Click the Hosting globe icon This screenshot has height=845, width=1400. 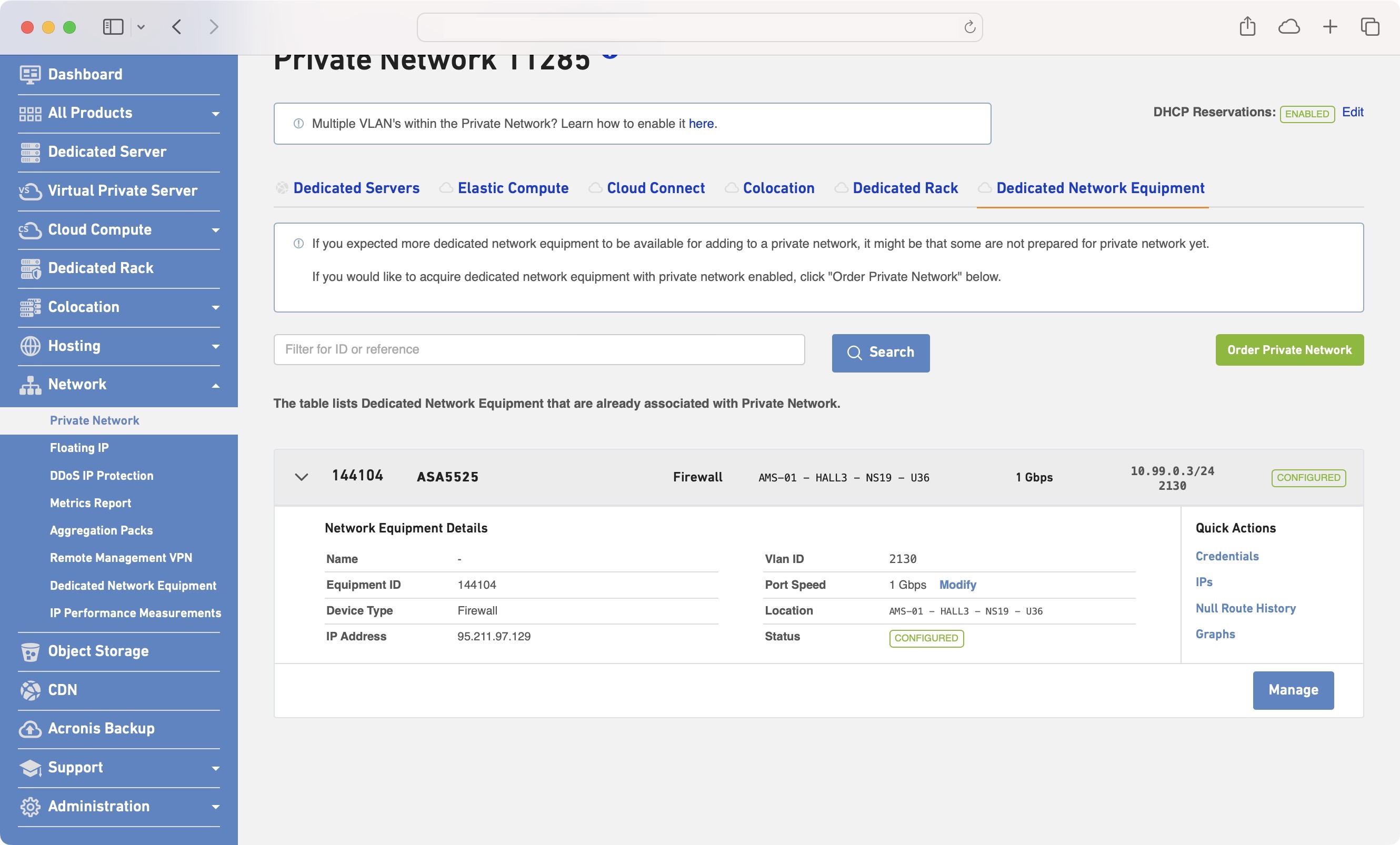[x=30, y=346]
